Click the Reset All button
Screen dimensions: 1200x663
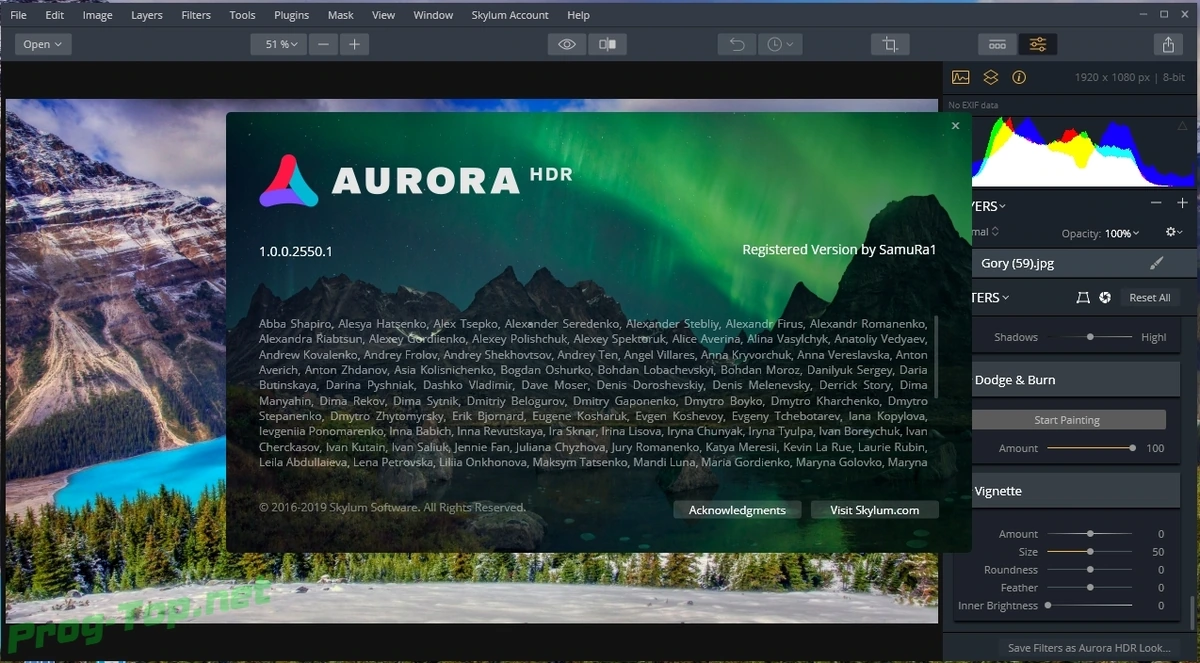[1149, 298]
